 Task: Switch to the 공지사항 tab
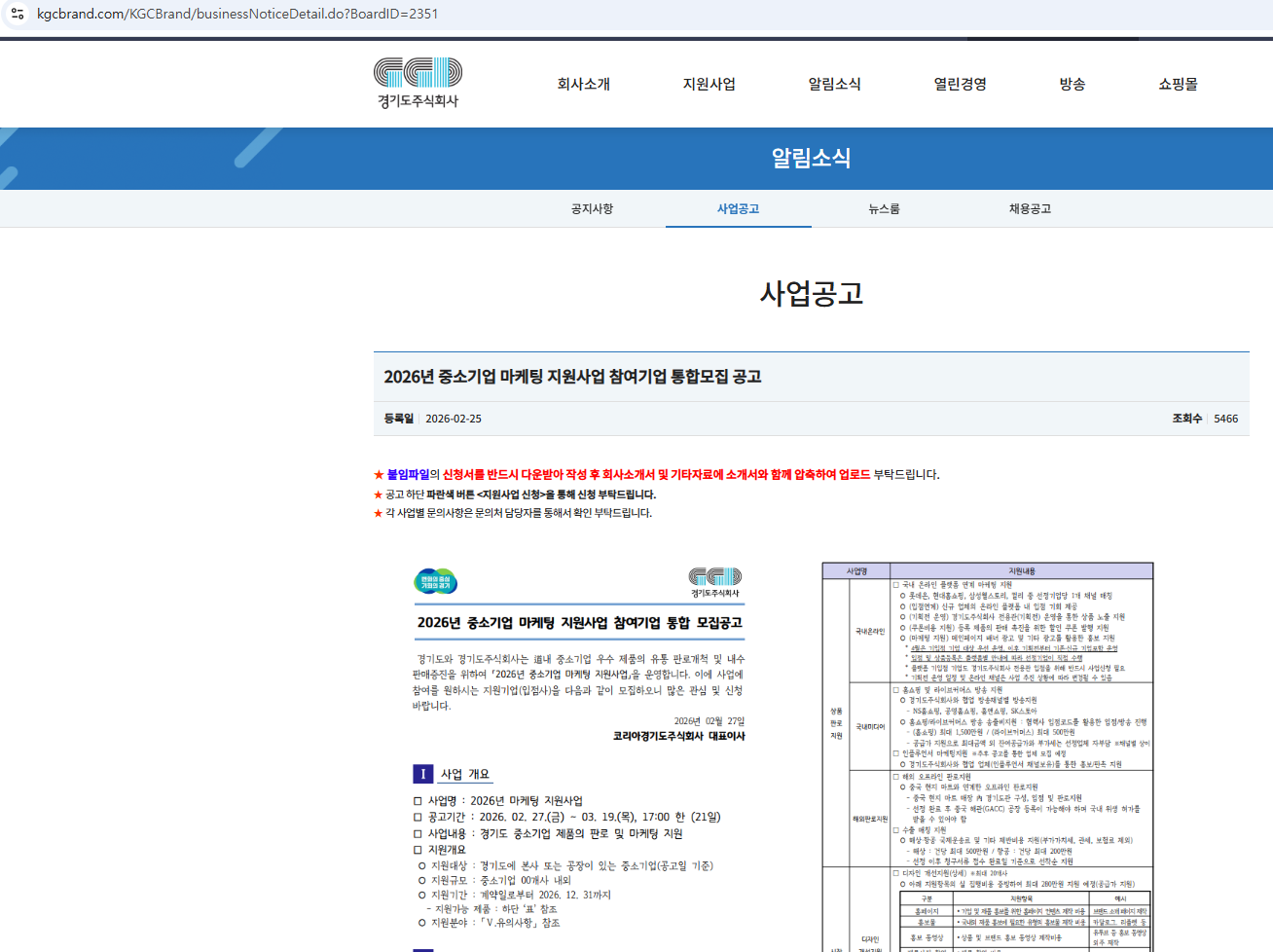[592, 209]
